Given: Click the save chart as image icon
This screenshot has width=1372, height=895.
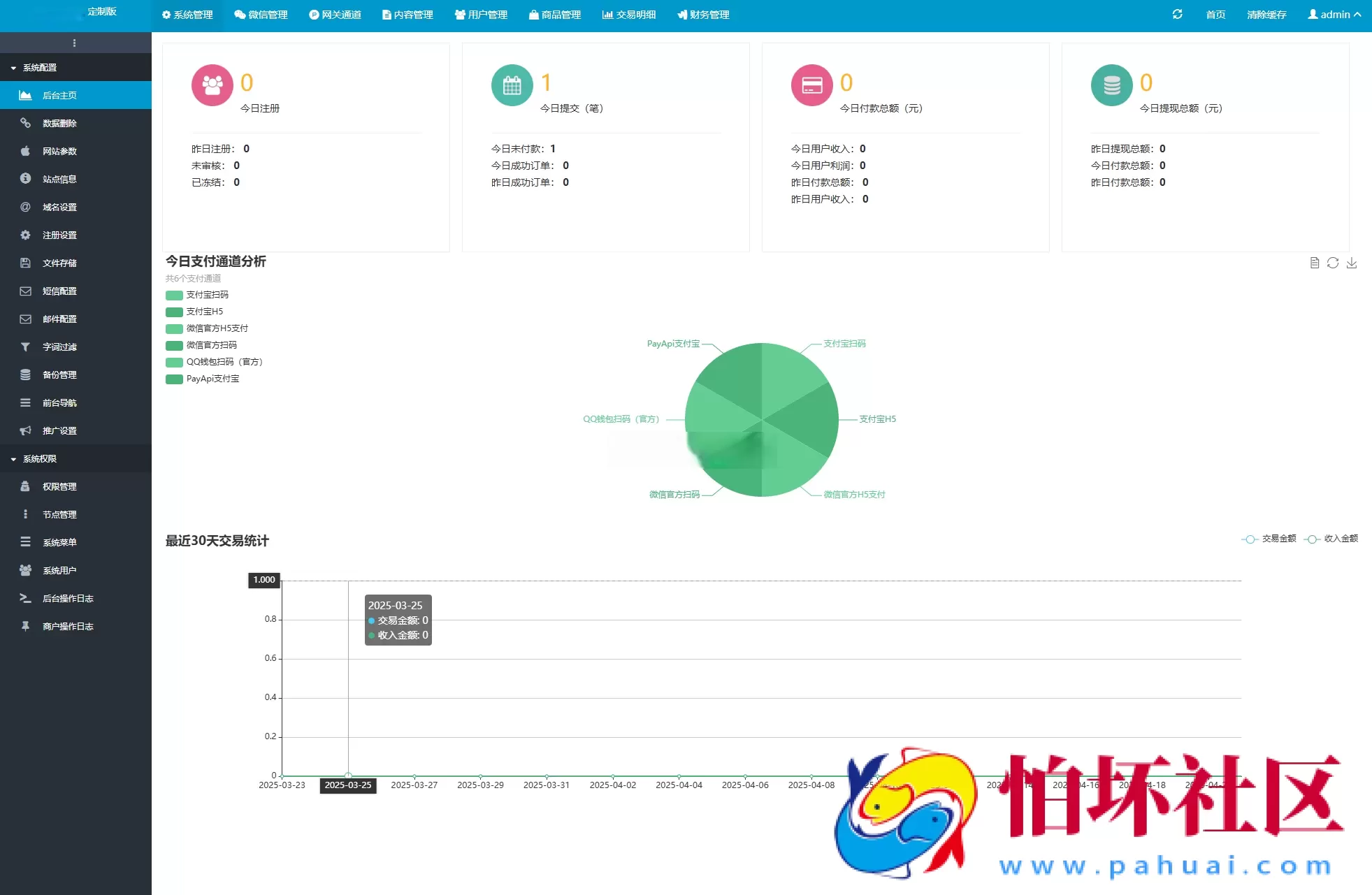Looking at the screenshot, I should pos(1352,263).
